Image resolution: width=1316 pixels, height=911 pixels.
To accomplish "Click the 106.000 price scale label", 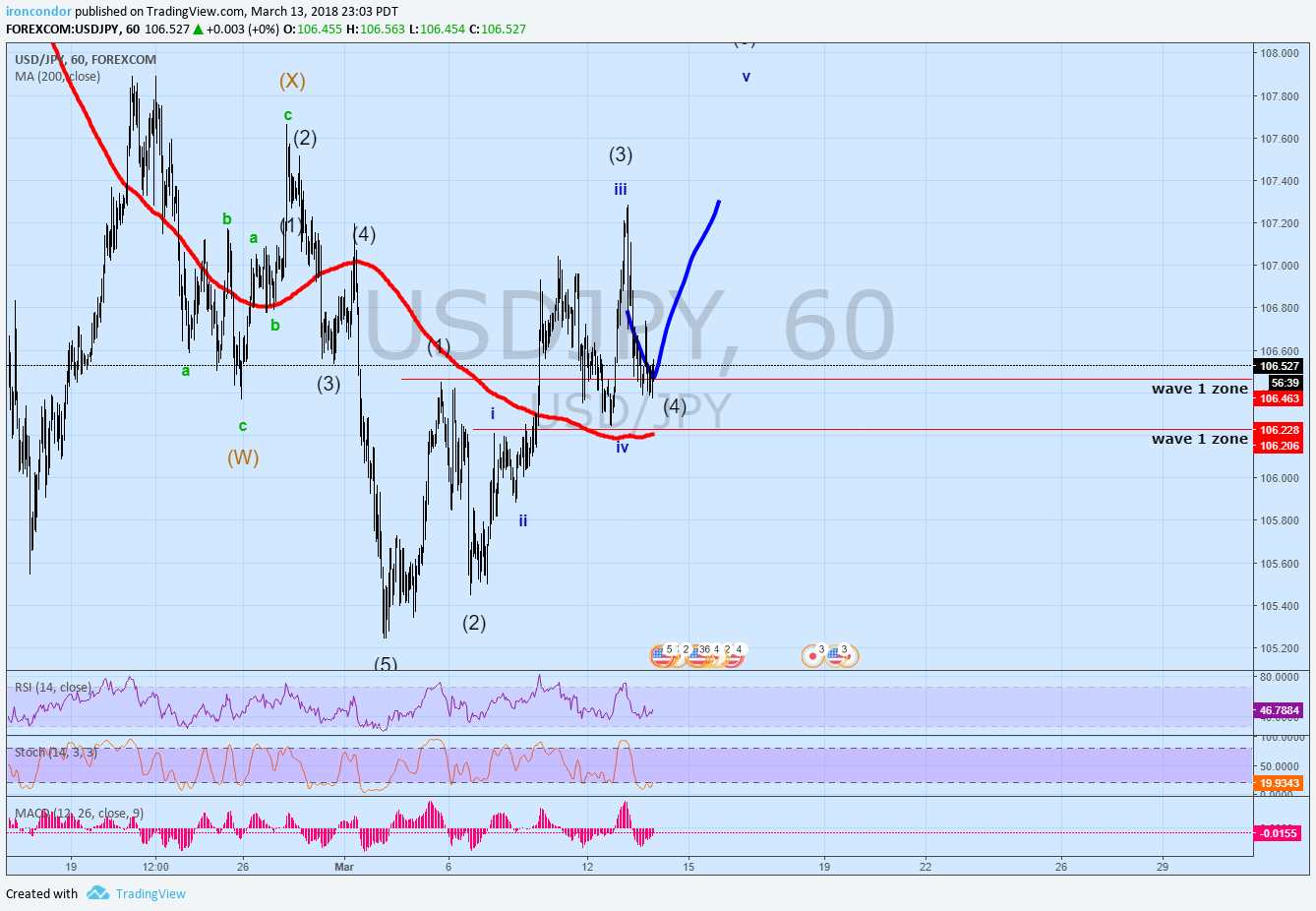I will click(1280, 478).
